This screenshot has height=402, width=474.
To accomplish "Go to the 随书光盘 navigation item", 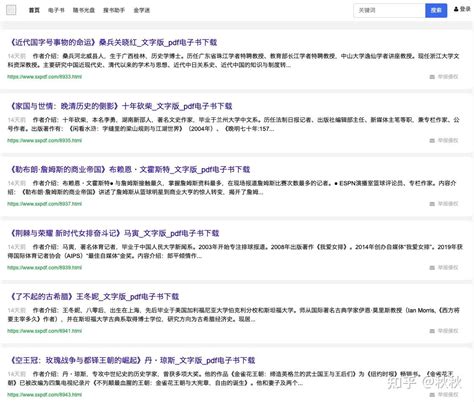I will tap(84, 10).
